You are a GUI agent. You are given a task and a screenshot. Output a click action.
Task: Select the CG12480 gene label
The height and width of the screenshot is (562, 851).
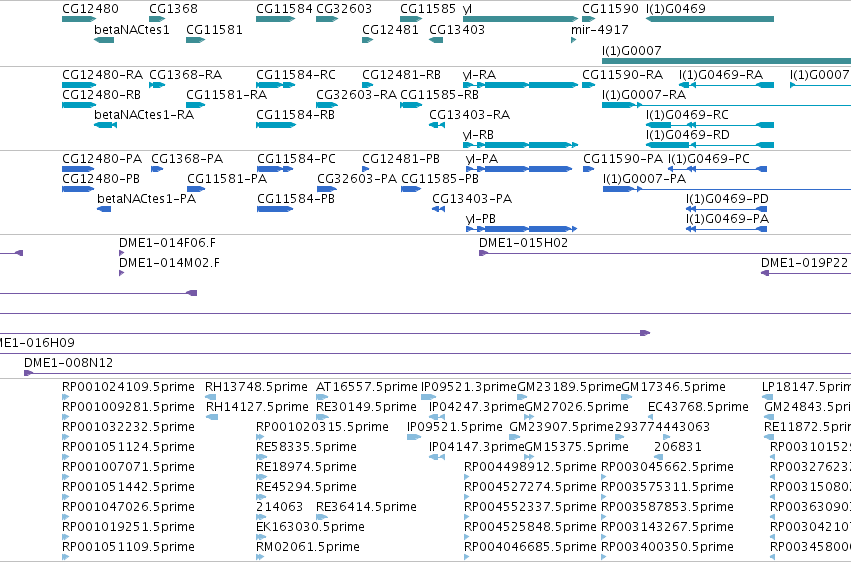[x=90, y=9]
